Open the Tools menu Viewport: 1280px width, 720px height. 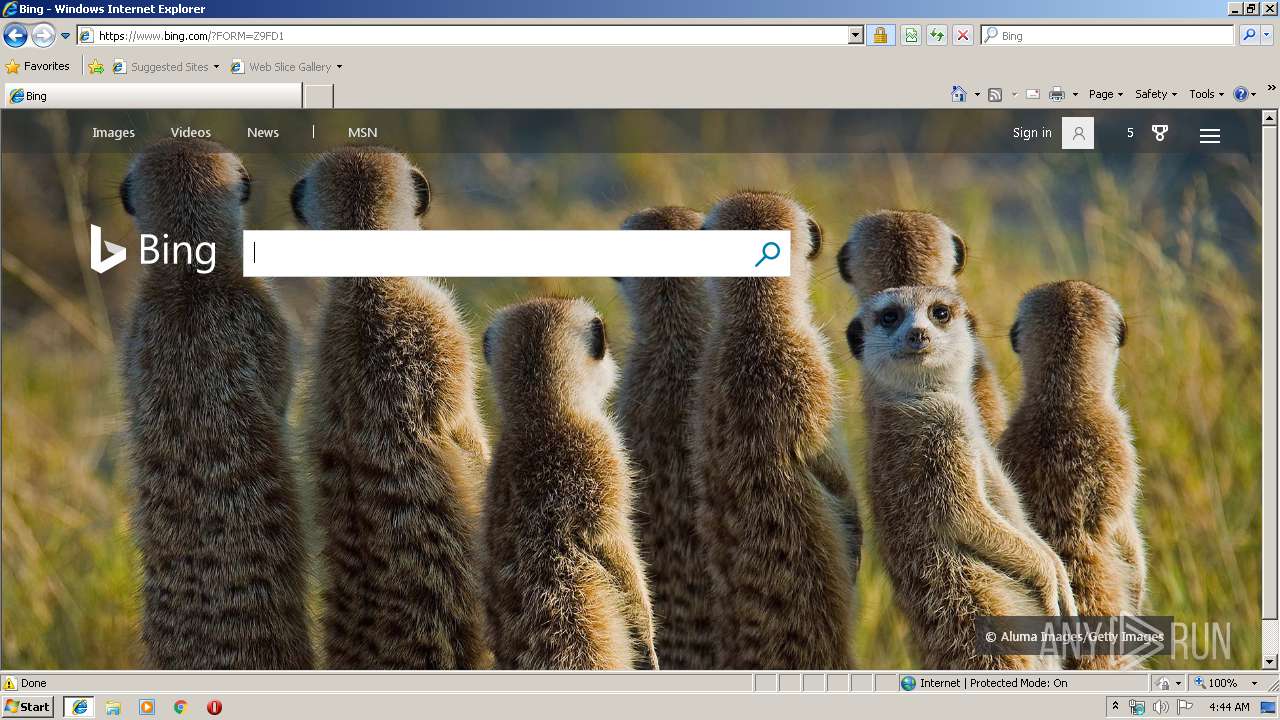[1206, 94]
